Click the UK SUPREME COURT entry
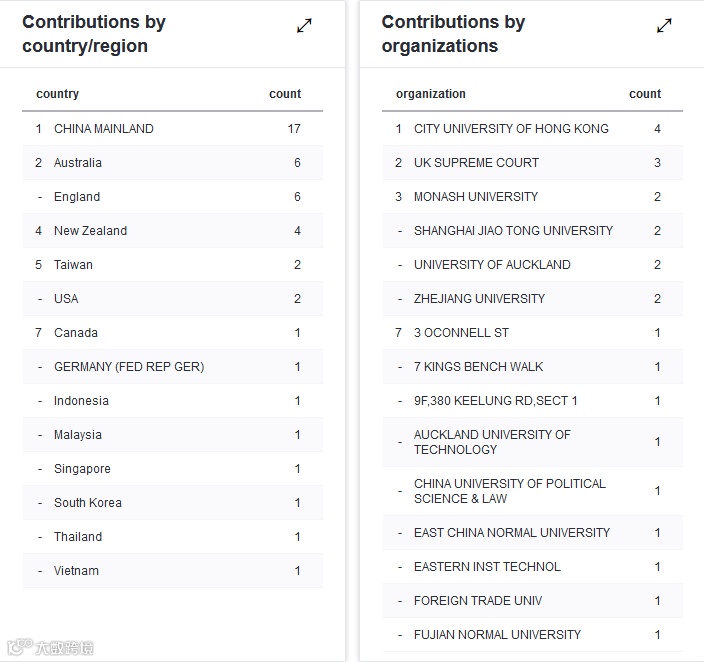This screenshot has width=704, height=662. (476, 163)
